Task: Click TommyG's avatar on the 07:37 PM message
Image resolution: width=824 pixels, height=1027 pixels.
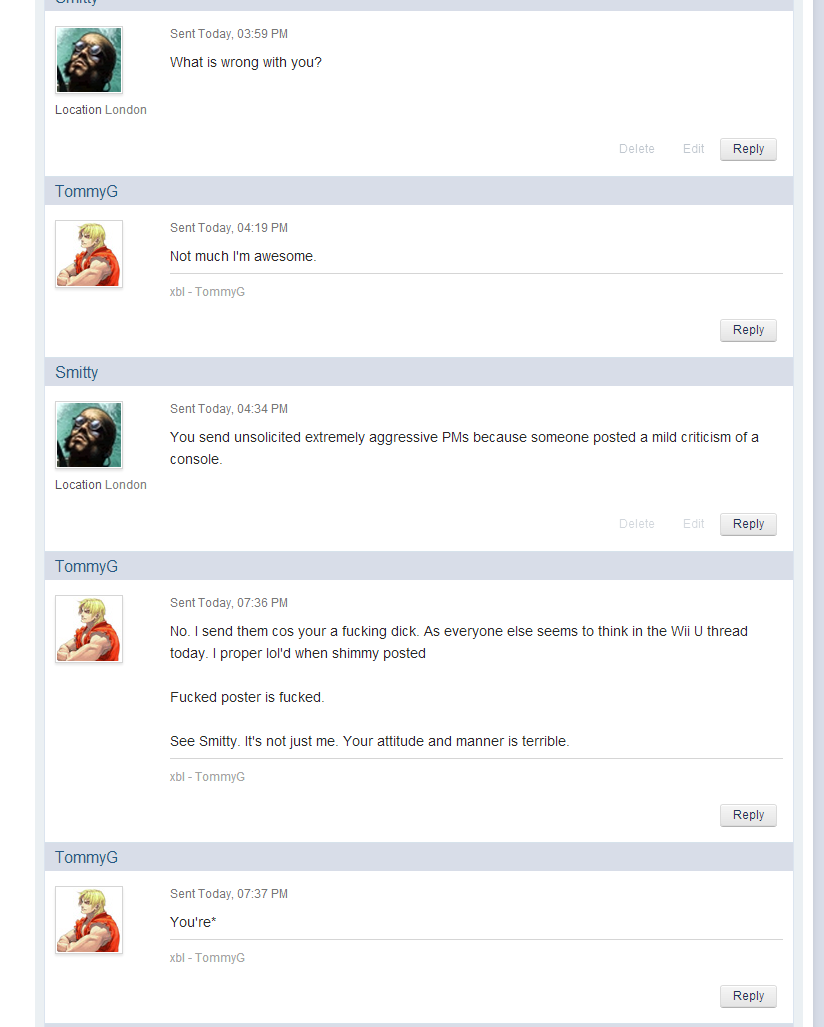Action: click(88, 920)
